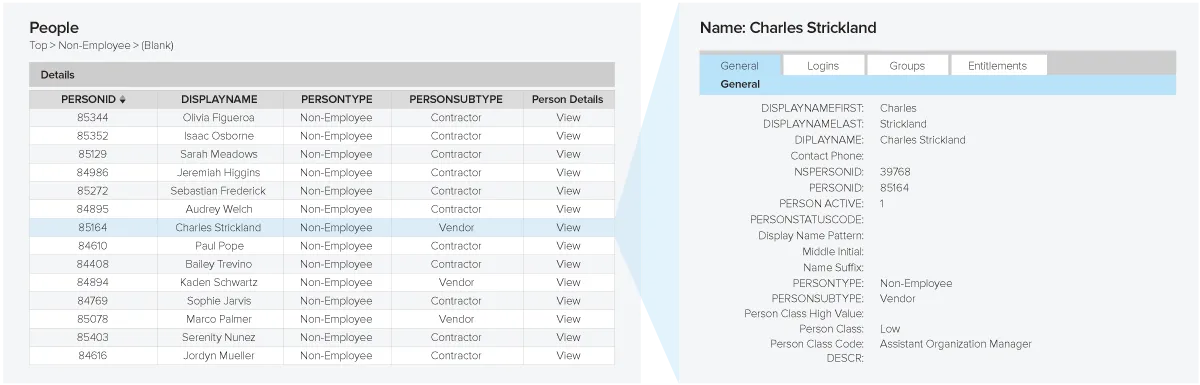This screenshot has width=1200, height=385.
Task: Click the PERSONSUBTYPE column header
Action: [456, 100]
